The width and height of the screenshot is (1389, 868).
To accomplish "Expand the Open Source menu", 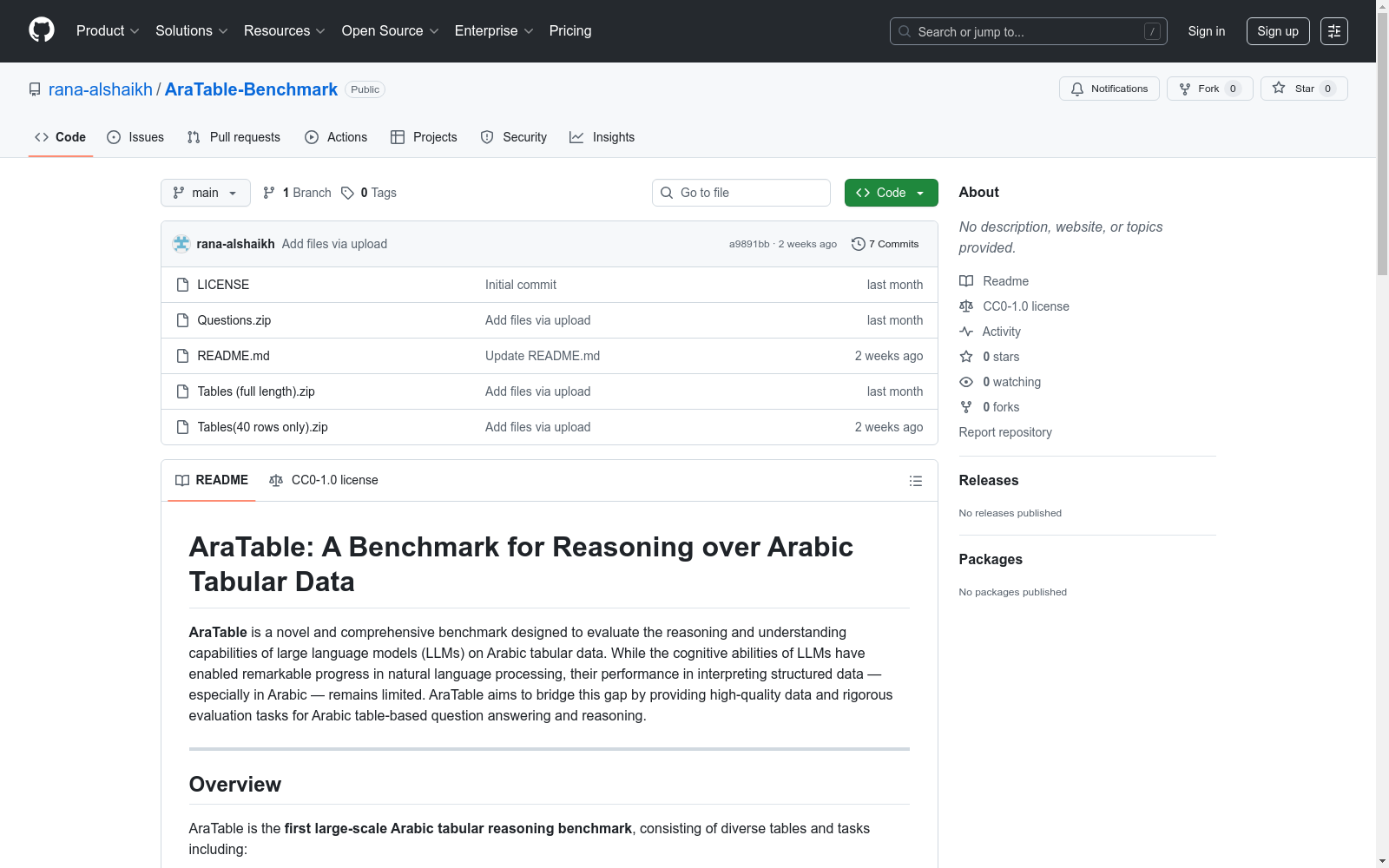I will click(x=391, y=30).
